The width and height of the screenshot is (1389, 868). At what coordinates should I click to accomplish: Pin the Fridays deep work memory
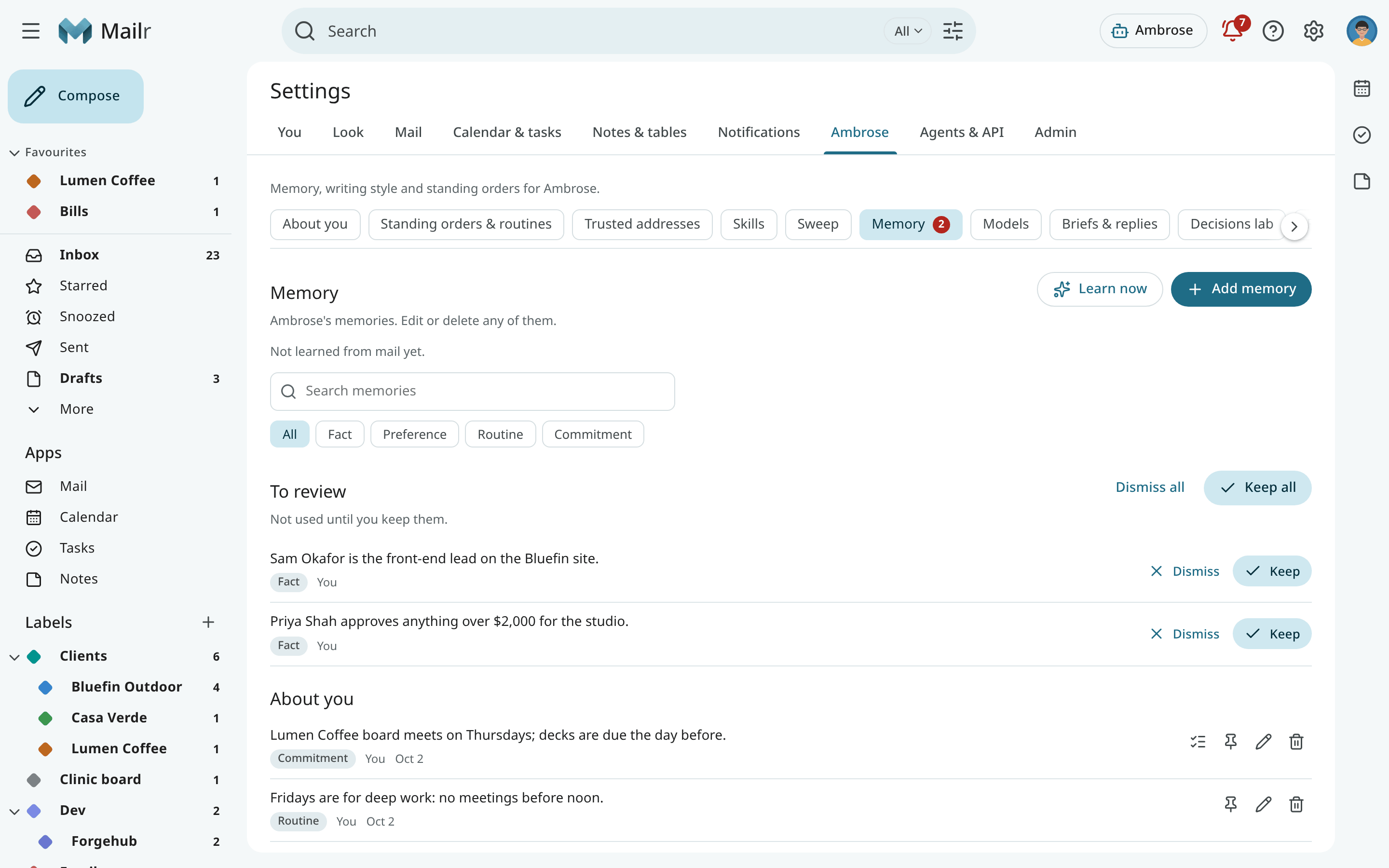(x=1231, y=804)
